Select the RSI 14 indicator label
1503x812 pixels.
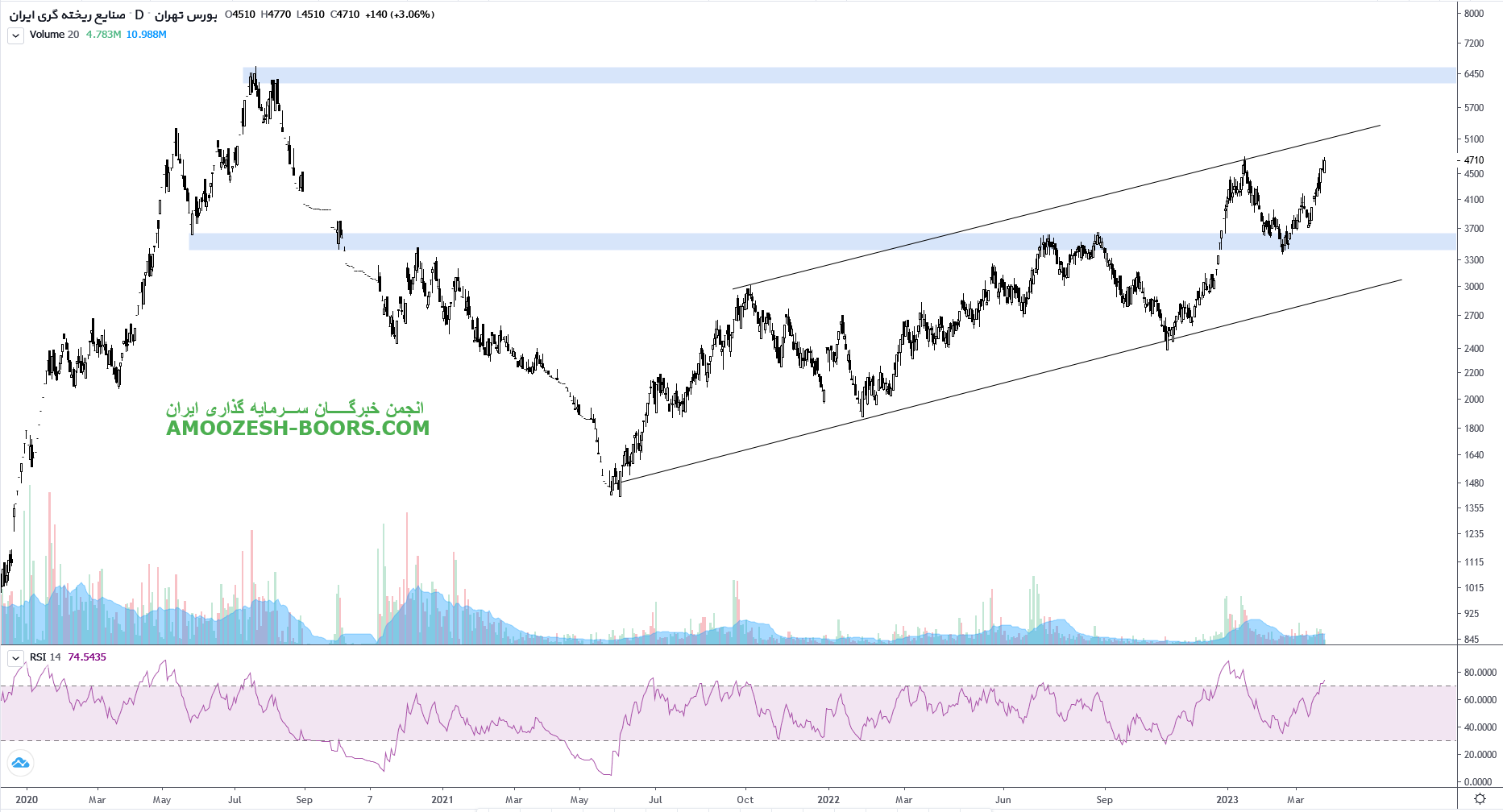(45, 657)
